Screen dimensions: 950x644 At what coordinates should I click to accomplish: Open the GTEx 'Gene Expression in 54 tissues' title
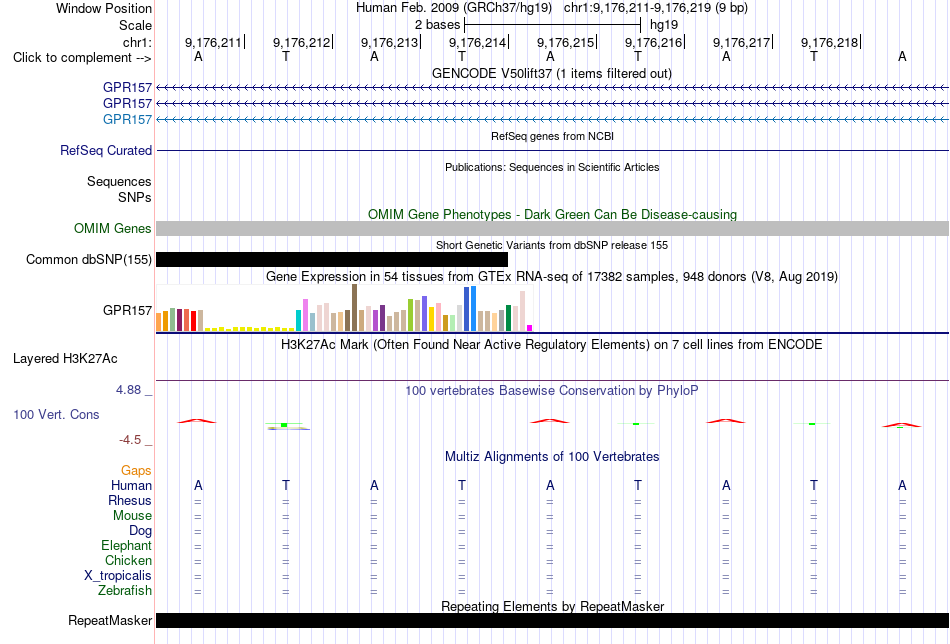click(x=552, y=277)
